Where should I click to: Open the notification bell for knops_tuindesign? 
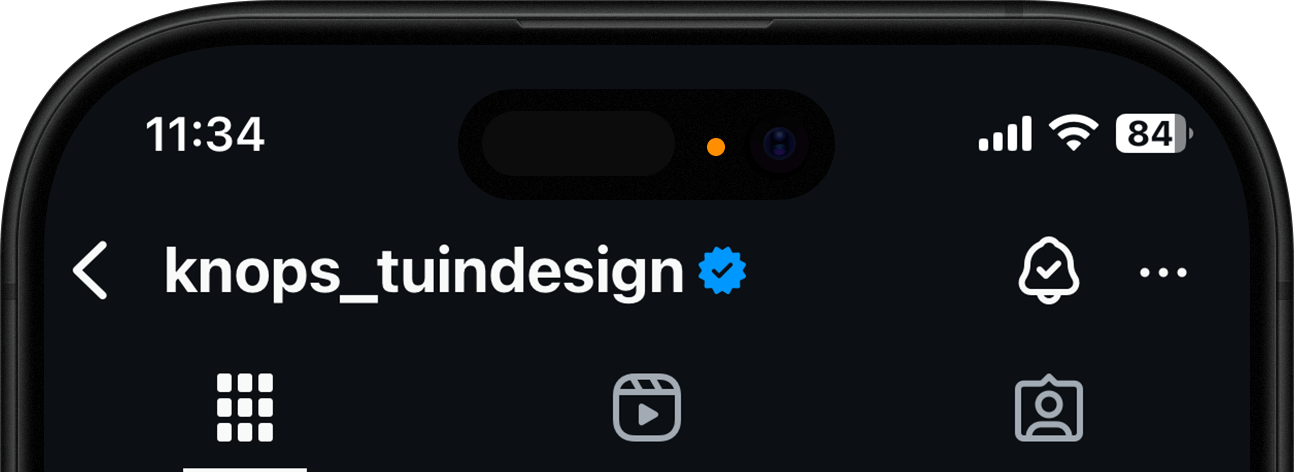(1048, 271)
